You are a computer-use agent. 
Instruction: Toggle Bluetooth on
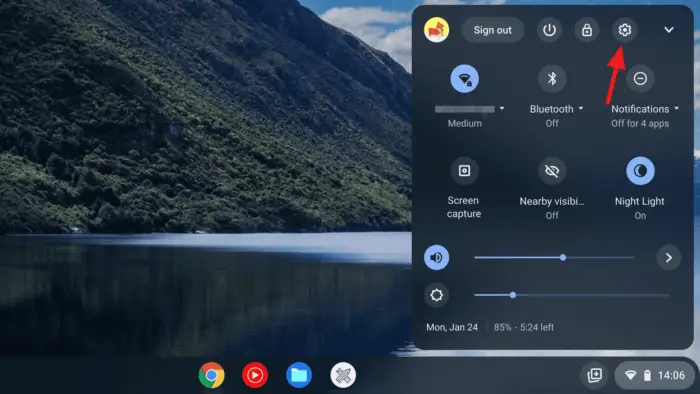click(x=552, y=79)
